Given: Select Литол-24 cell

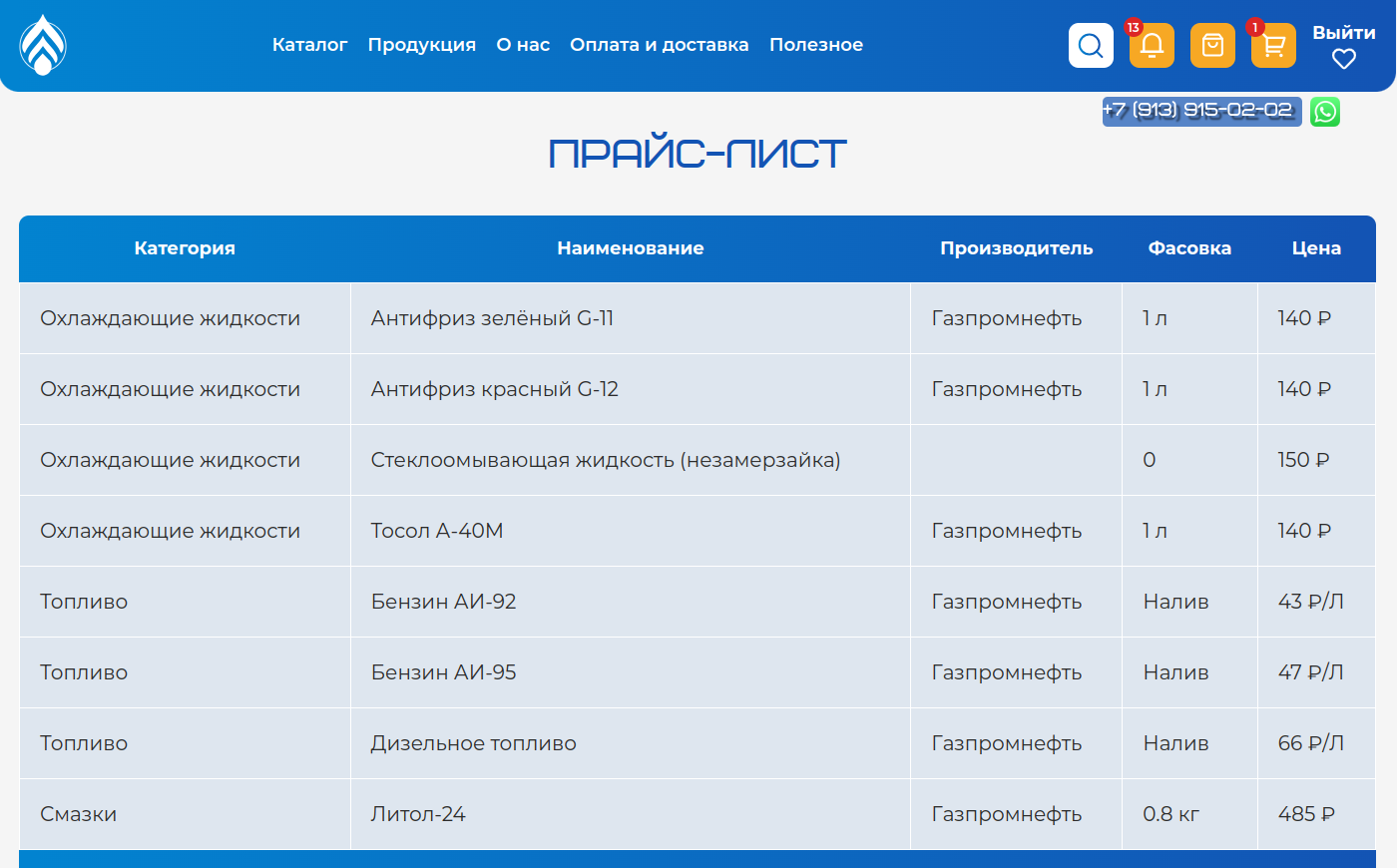Looking at the screenshot, I should point(631,814).
